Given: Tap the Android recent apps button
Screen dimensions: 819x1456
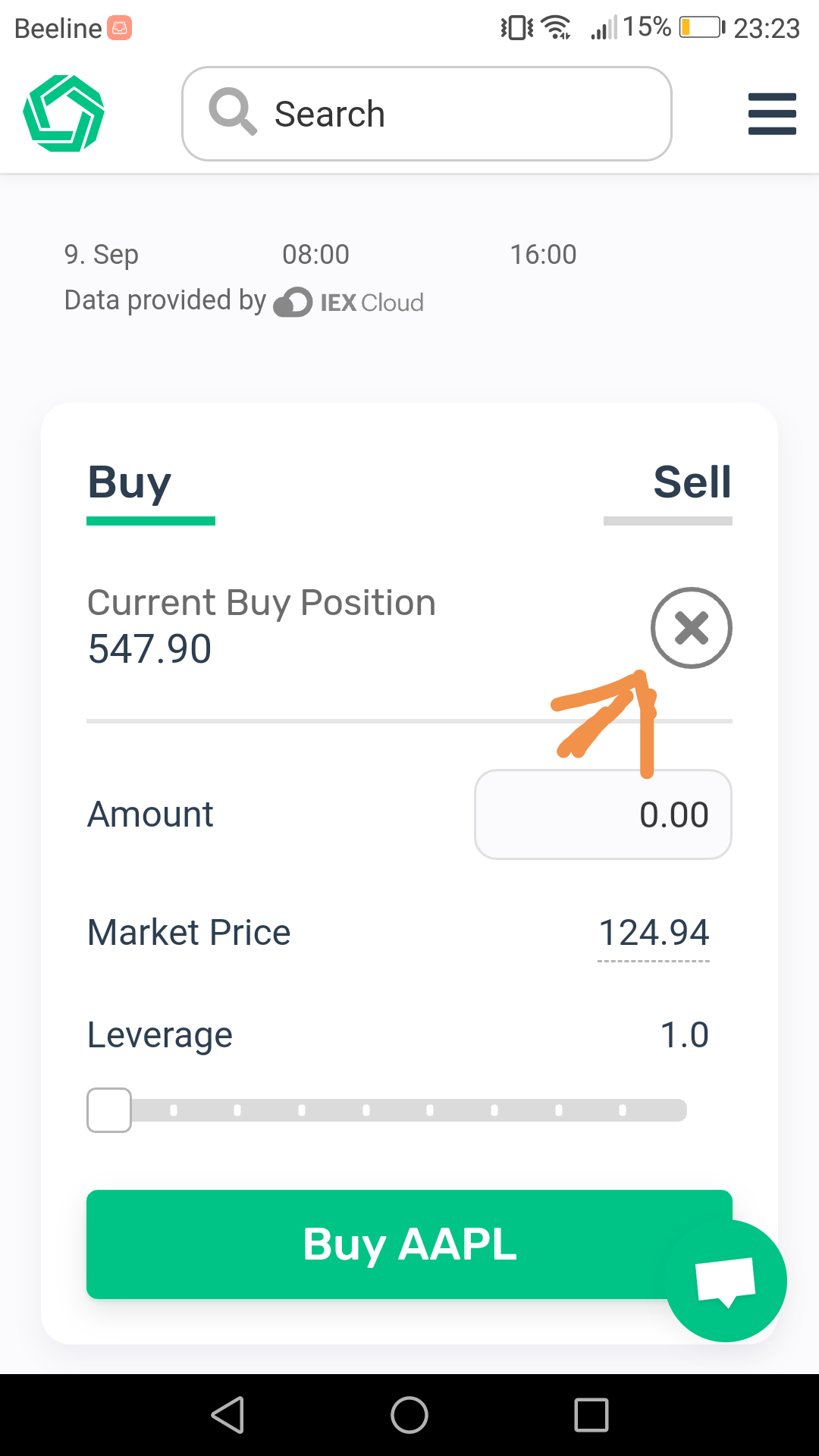Looking at the screenshot, I should pyautogui.click(x=591, y=1415).
